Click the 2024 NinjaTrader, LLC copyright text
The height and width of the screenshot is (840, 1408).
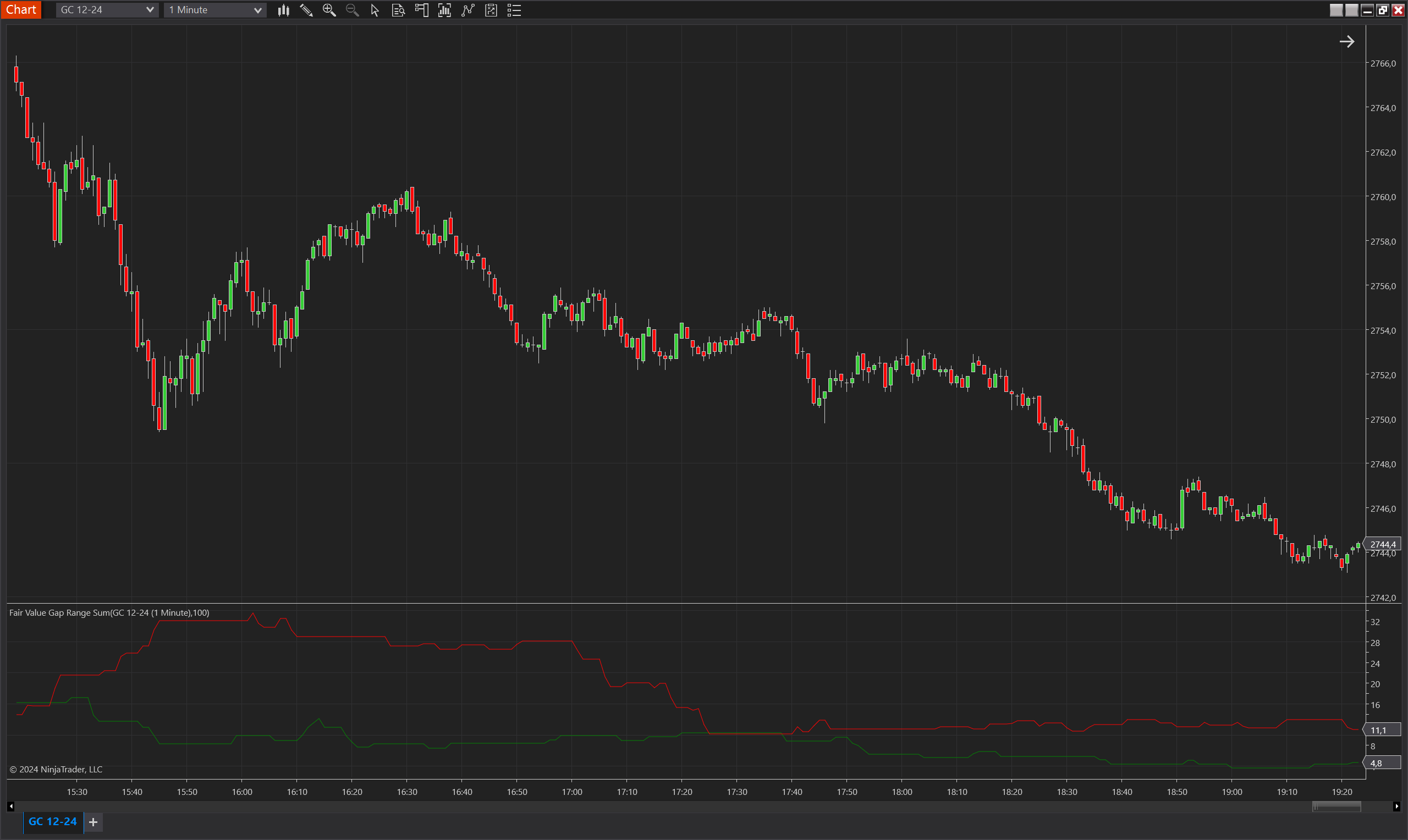tap(56, 769)
